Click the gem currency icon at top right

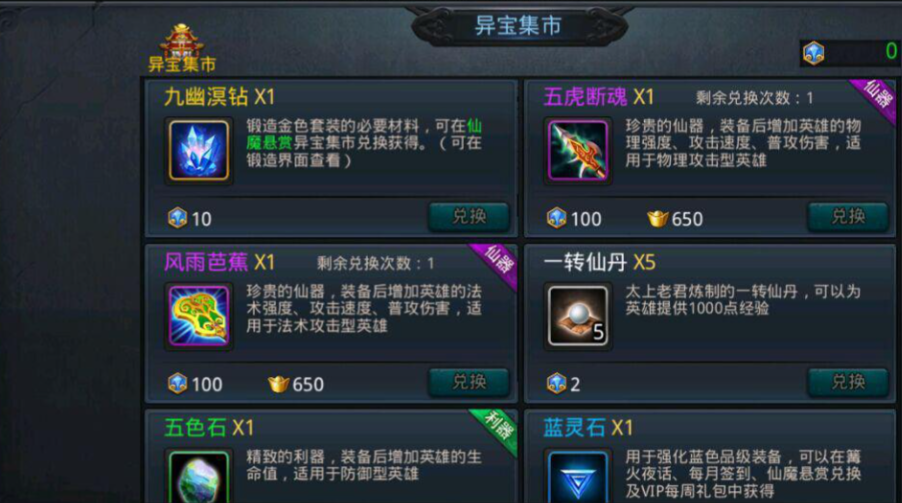point(813,54)
